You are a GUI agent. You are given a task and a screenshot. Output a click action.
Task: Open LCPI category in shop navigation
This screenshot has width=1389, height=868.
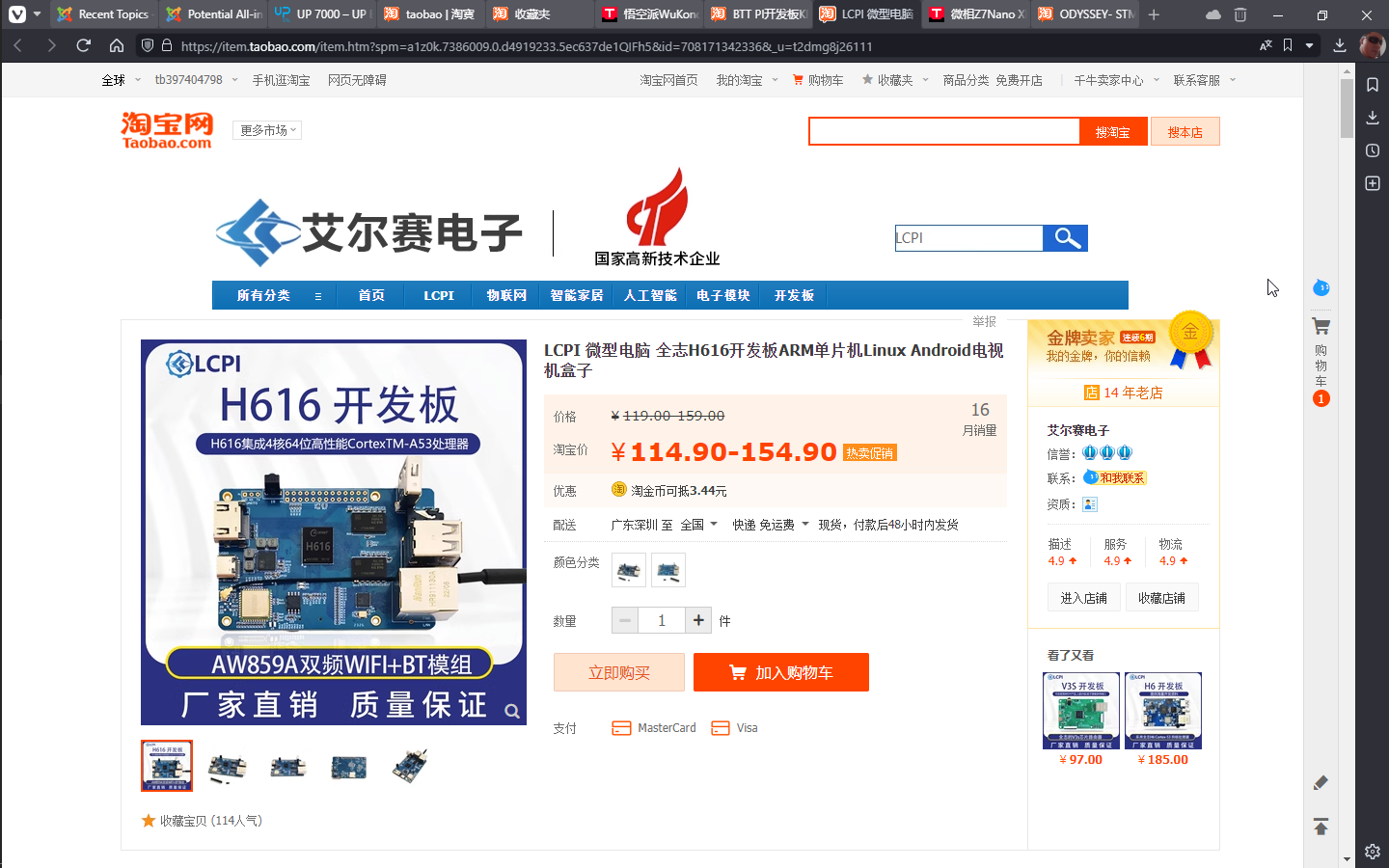439,295
